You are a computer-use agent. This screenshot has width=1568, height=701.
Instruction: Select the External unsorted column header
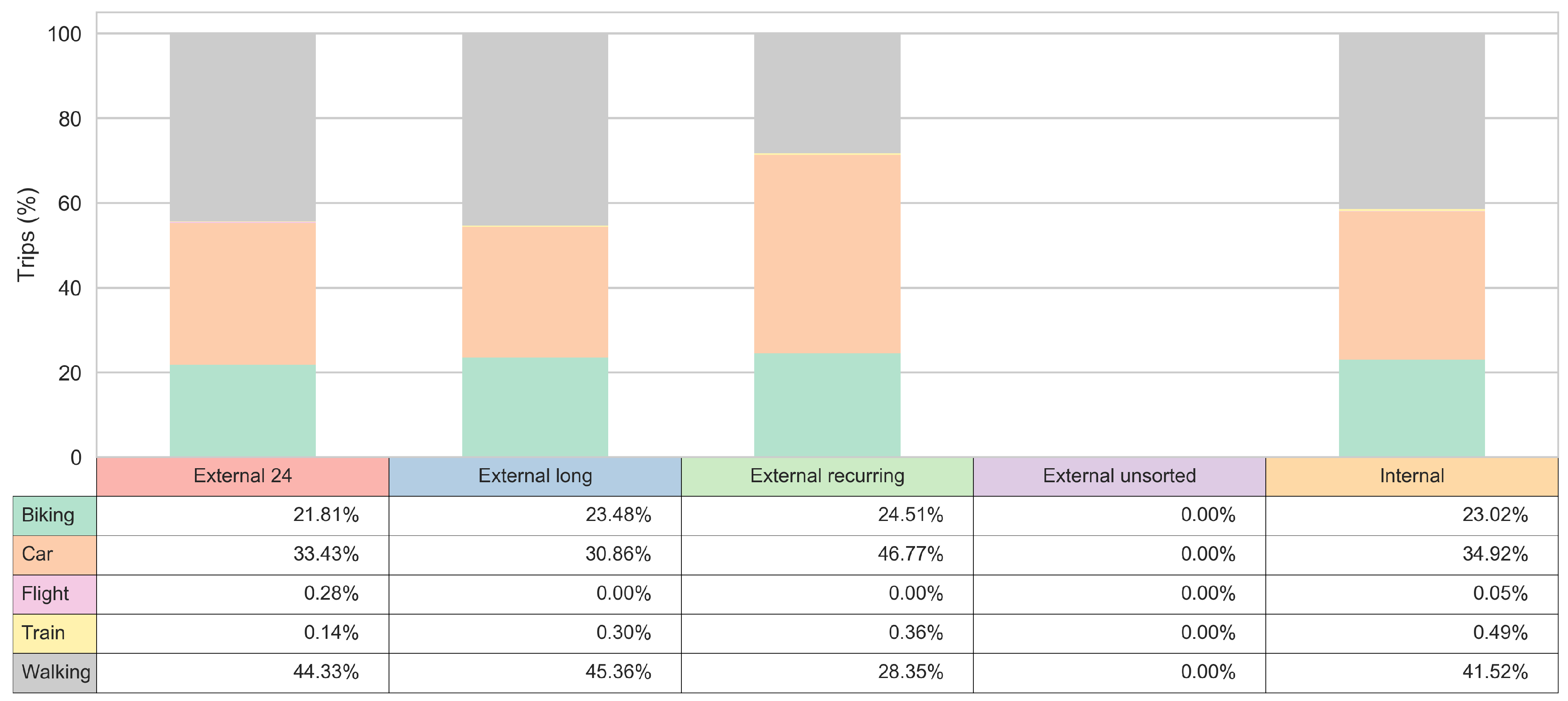click(1119, 476)
